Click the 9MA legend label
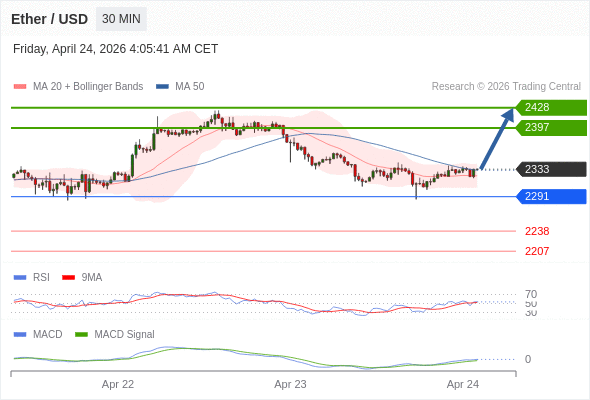The height and width of the screenshot is (400, 590). pos(92,278)
